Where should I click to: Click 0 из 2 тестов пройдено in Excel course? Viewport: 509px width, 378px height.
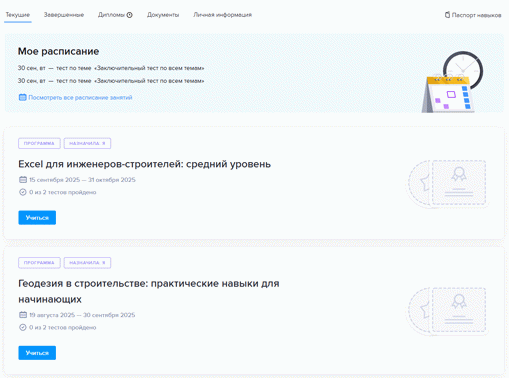(x=63, y=192)
